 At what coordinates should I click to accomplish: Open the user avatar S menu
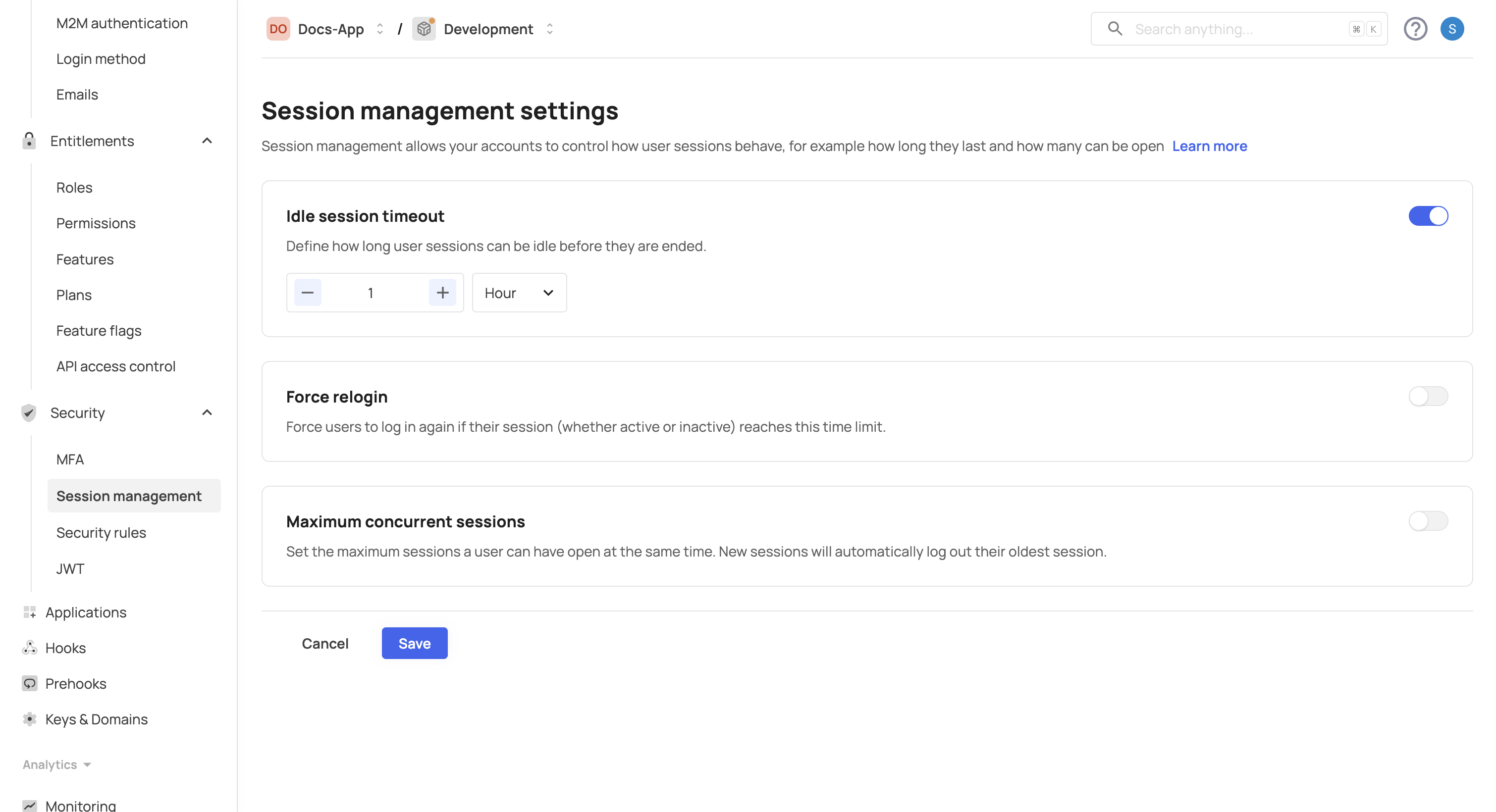(1451, 29)
